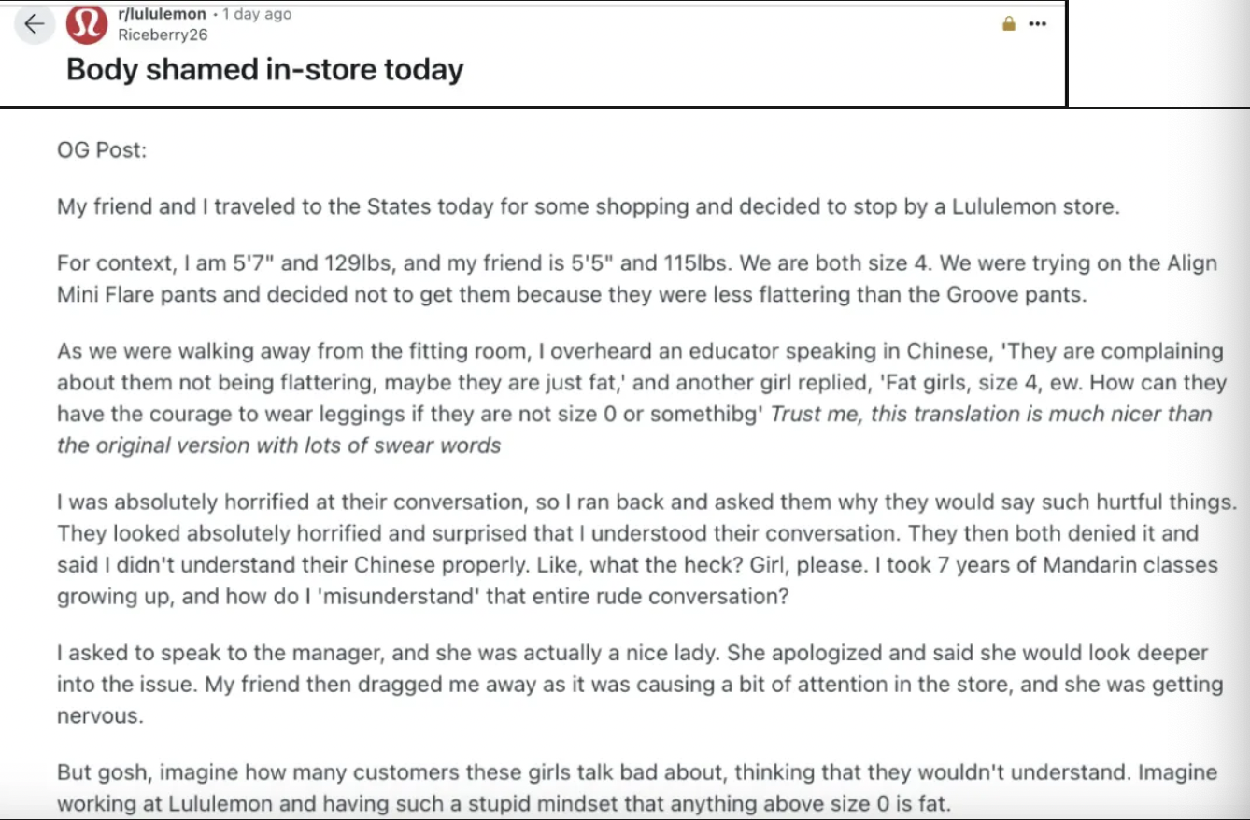Click the paragraph starting 'As we were walking away'

[x=641, y=398]
